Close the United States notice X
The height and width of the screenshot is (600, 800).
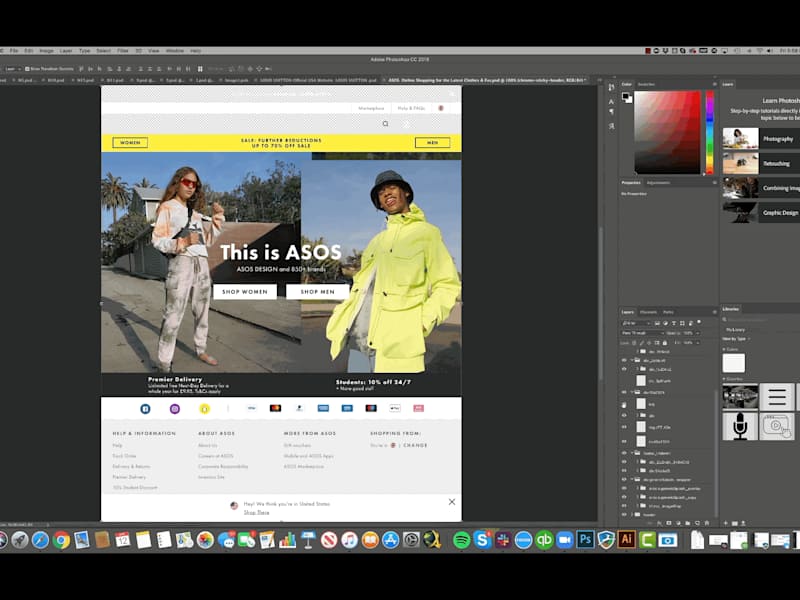coord(452,502)
